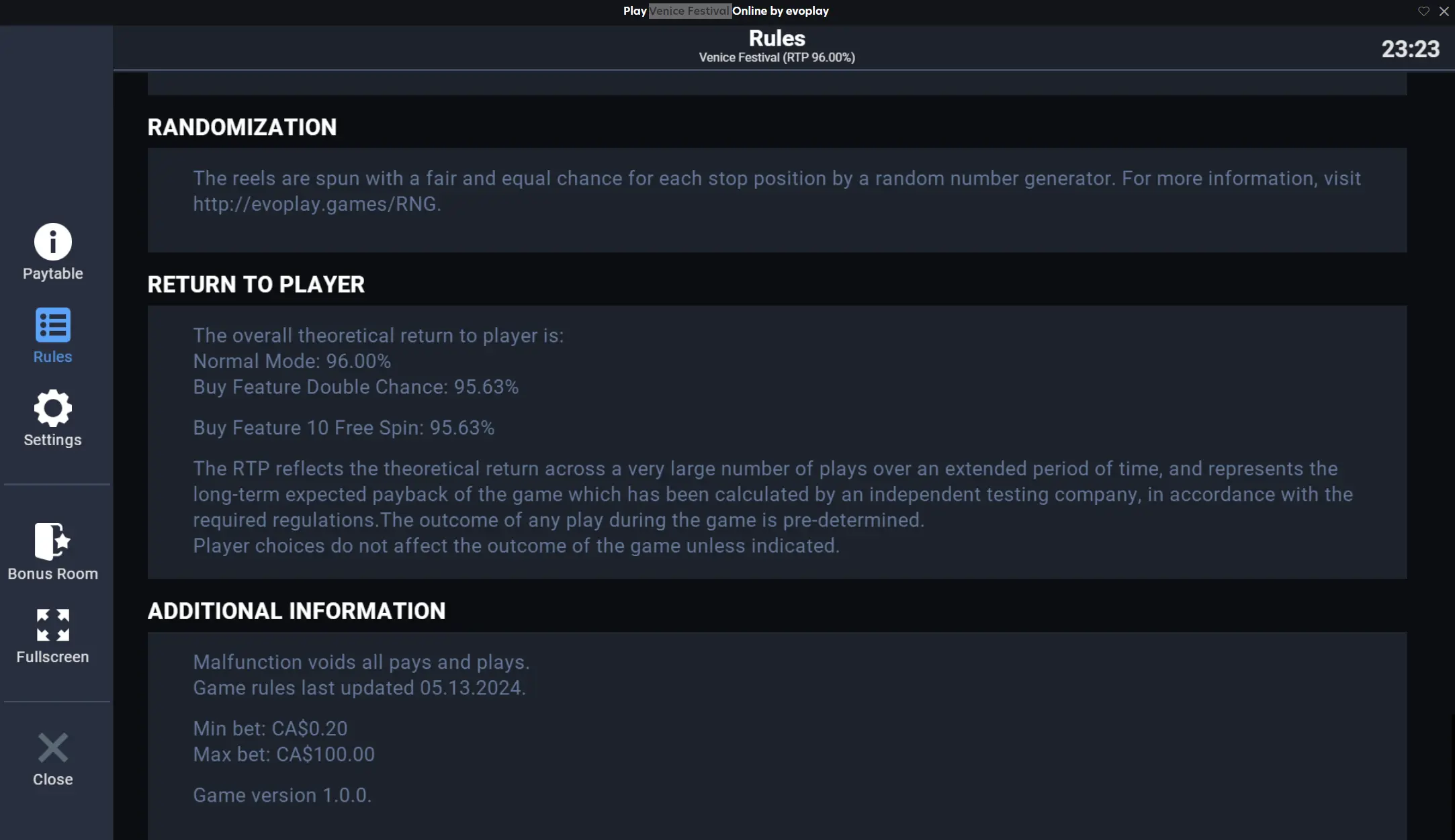The height and width of the screenshot is (840, 1455).
Task: Click the Paytable text label
Action: click(x=53, y=274)
